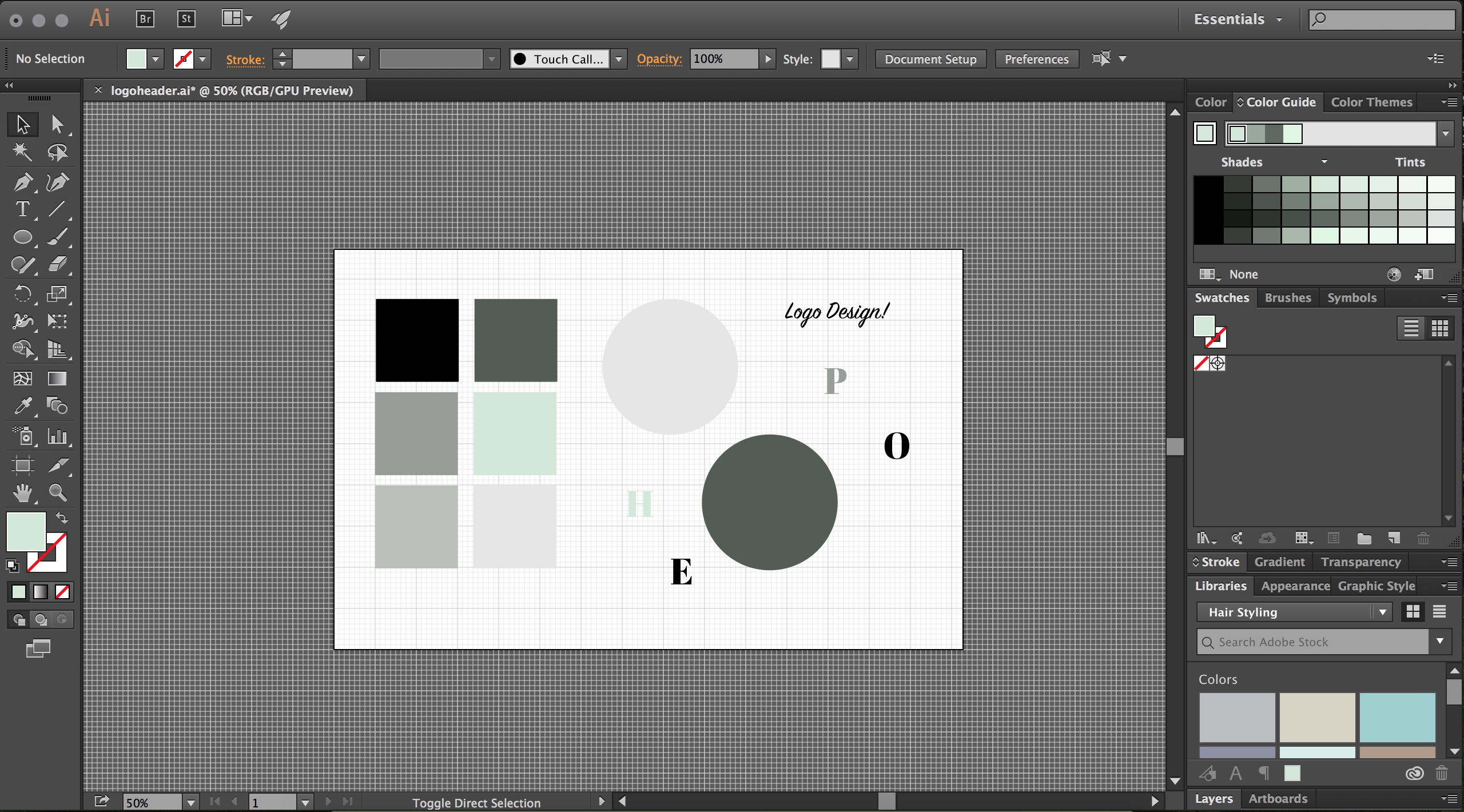
Task: Open the Brushes tab
Action: point(1287,298)
